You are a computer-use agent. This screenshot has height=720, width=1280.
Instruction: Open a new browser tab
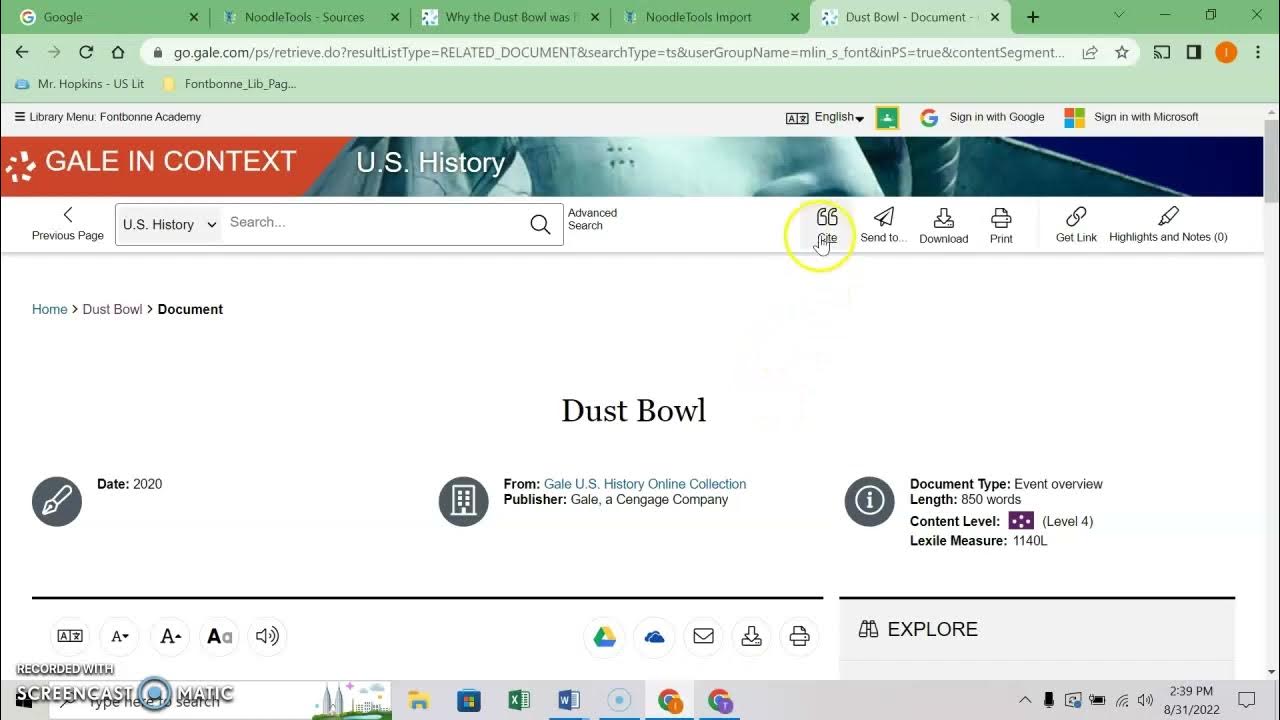tap(1033, 17)
